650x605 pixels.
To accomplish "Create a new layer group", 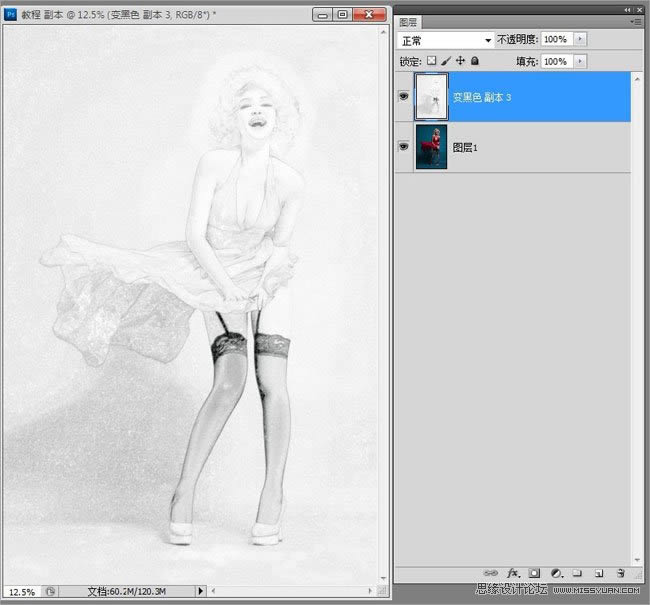I will pos(577,573).
